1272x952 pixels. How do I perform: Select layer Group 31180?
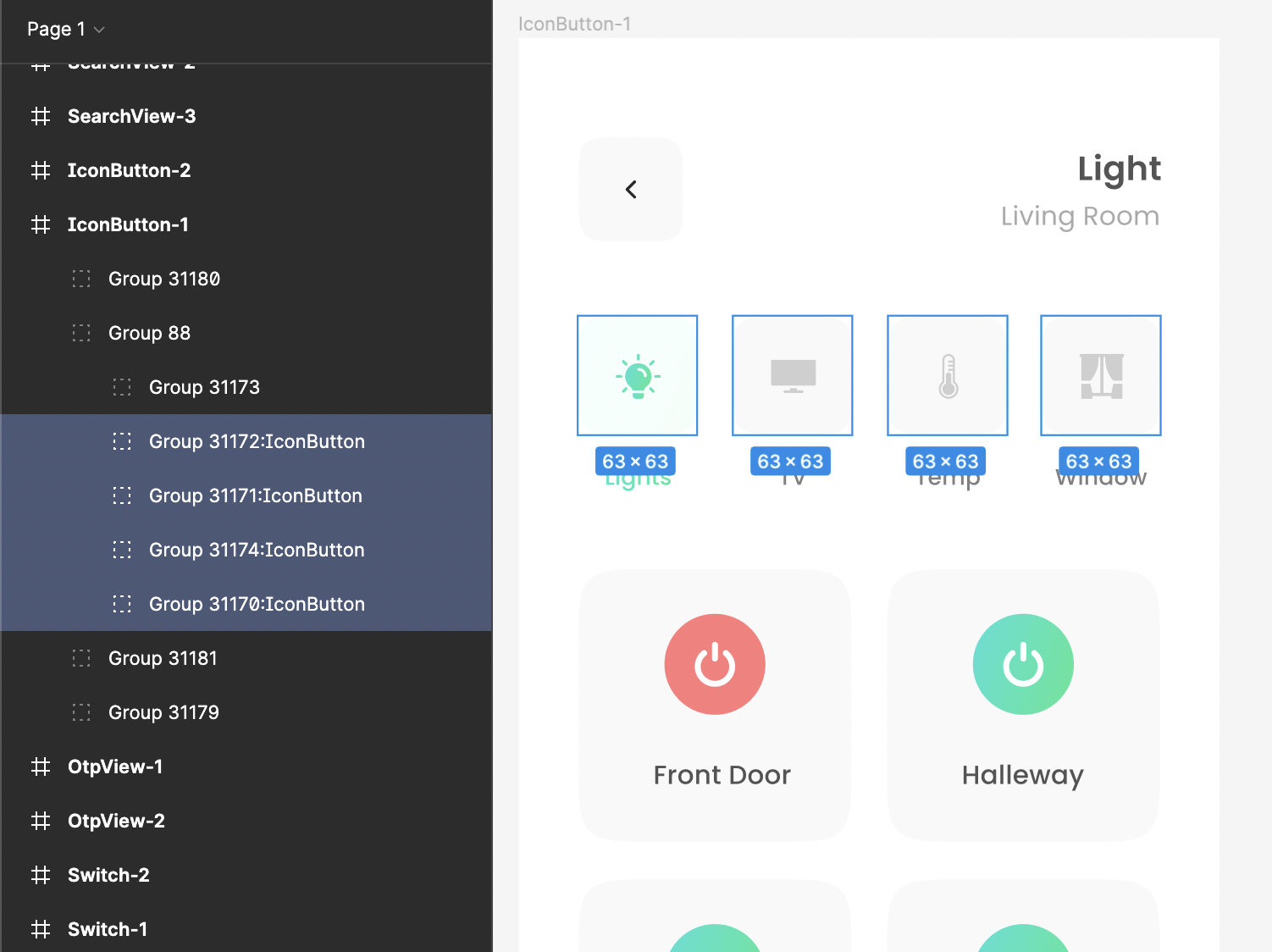tap(246, 279)
